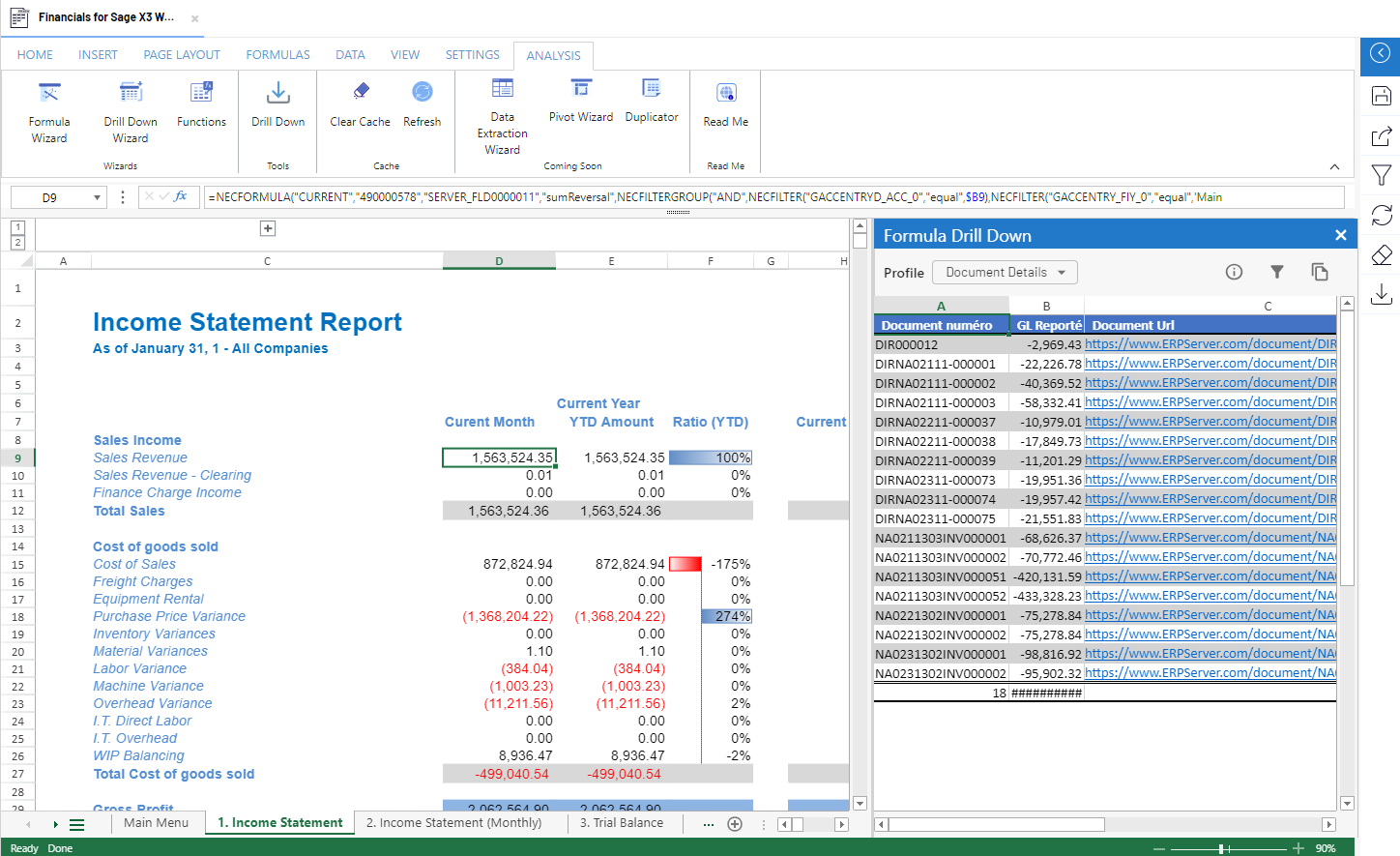The width and height of the screenshot is (1400, 856).
Task: Open the Formula Wizard
Action: point(49,112)
